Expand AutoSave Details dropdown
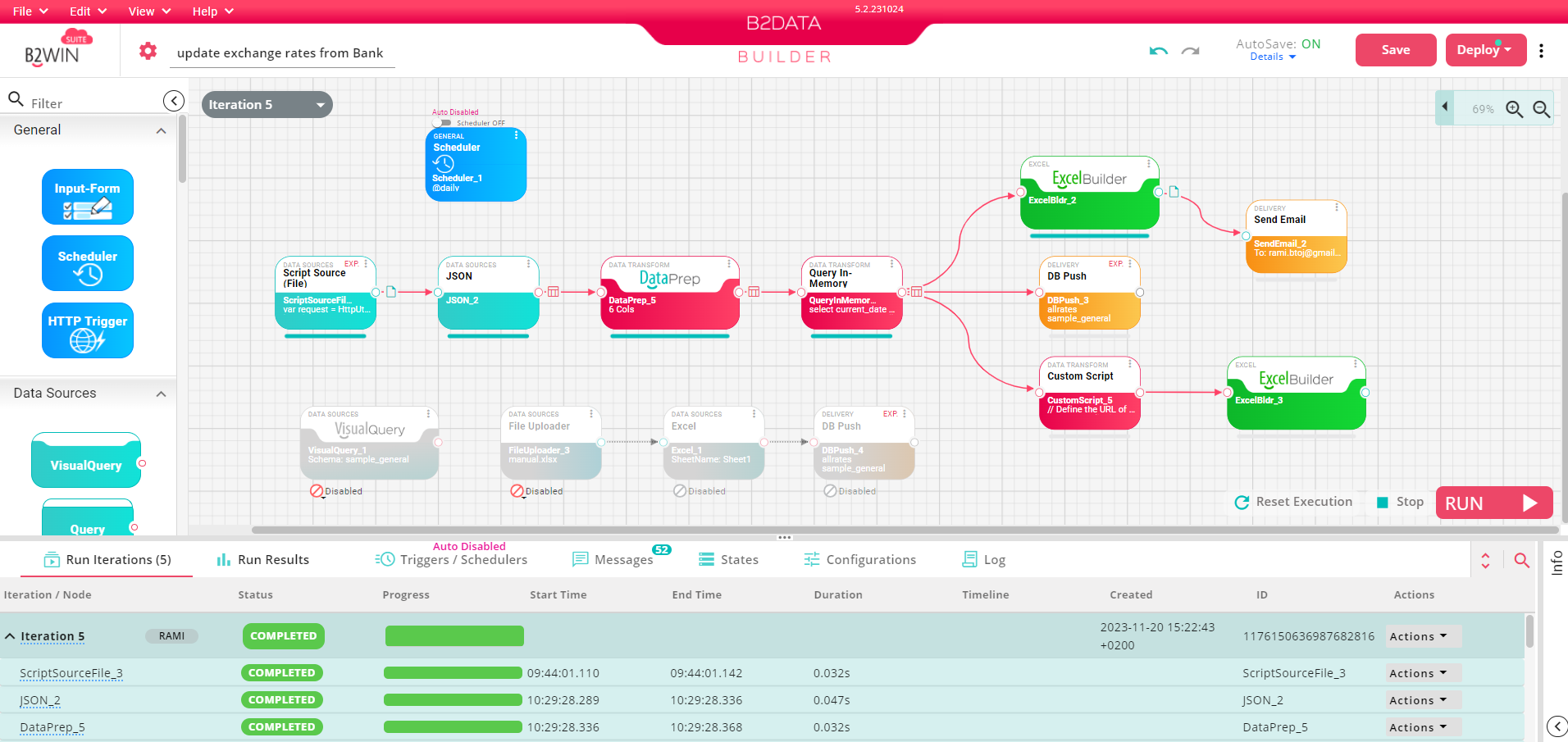 tap(1273, 57)
